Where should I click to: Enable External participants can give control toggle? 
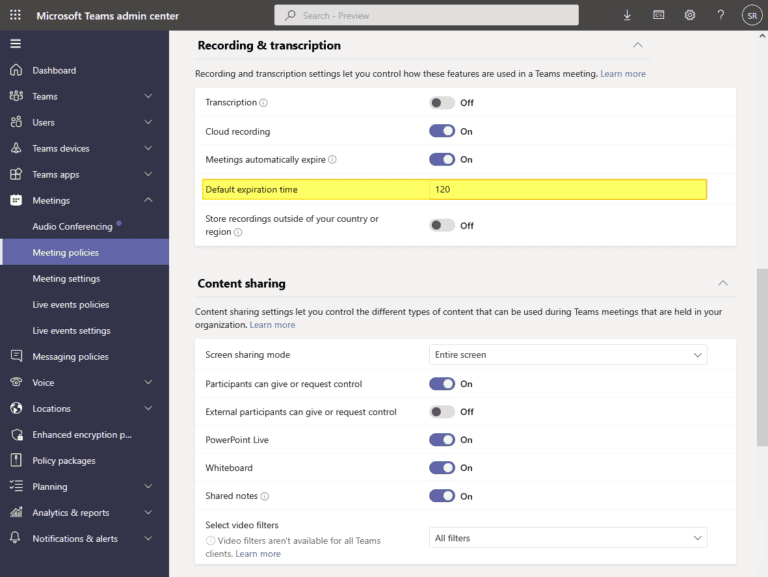point(442,412)
